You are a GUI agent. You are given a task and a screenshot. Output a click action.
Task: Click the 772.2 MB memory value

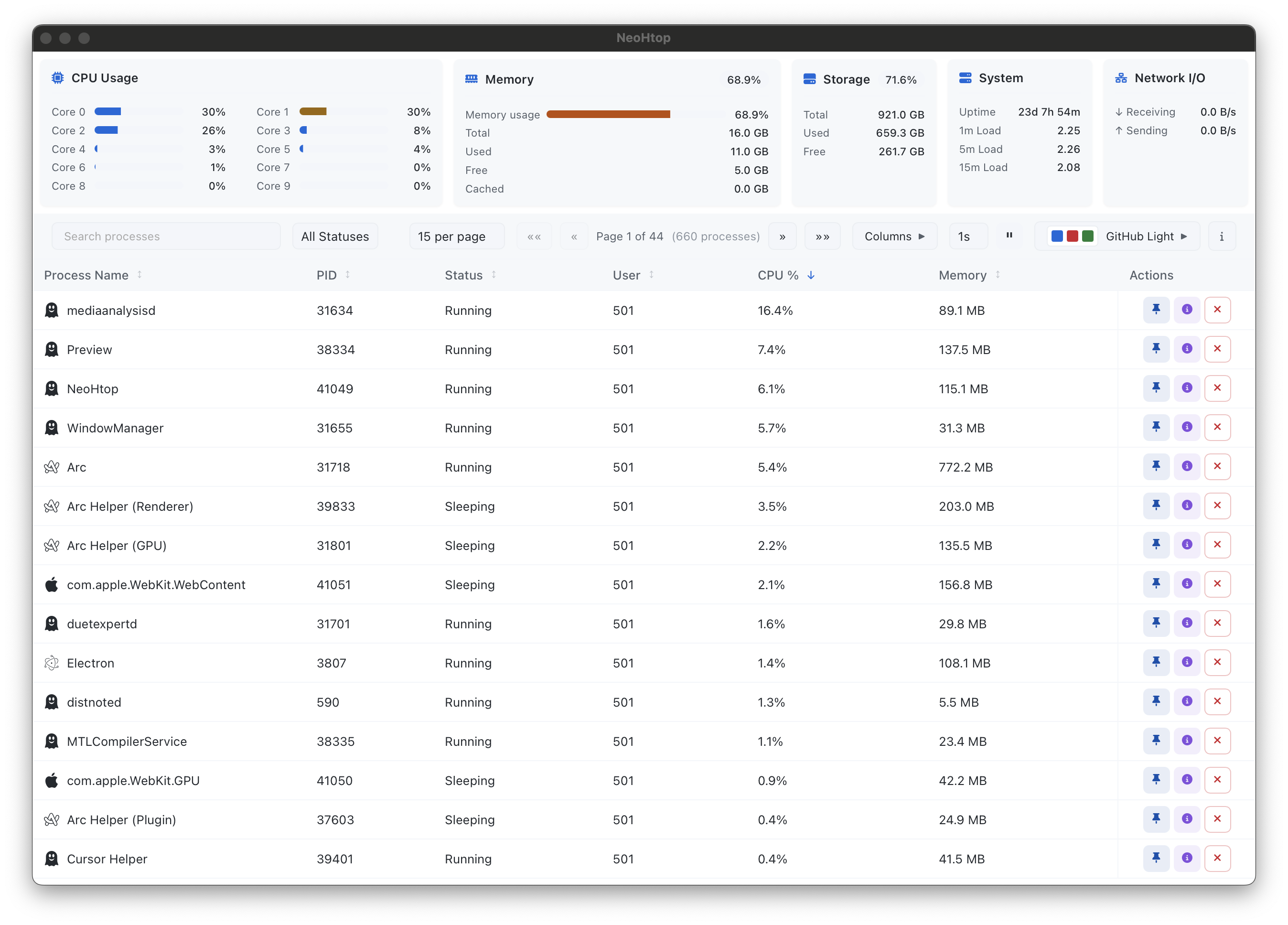966,467
